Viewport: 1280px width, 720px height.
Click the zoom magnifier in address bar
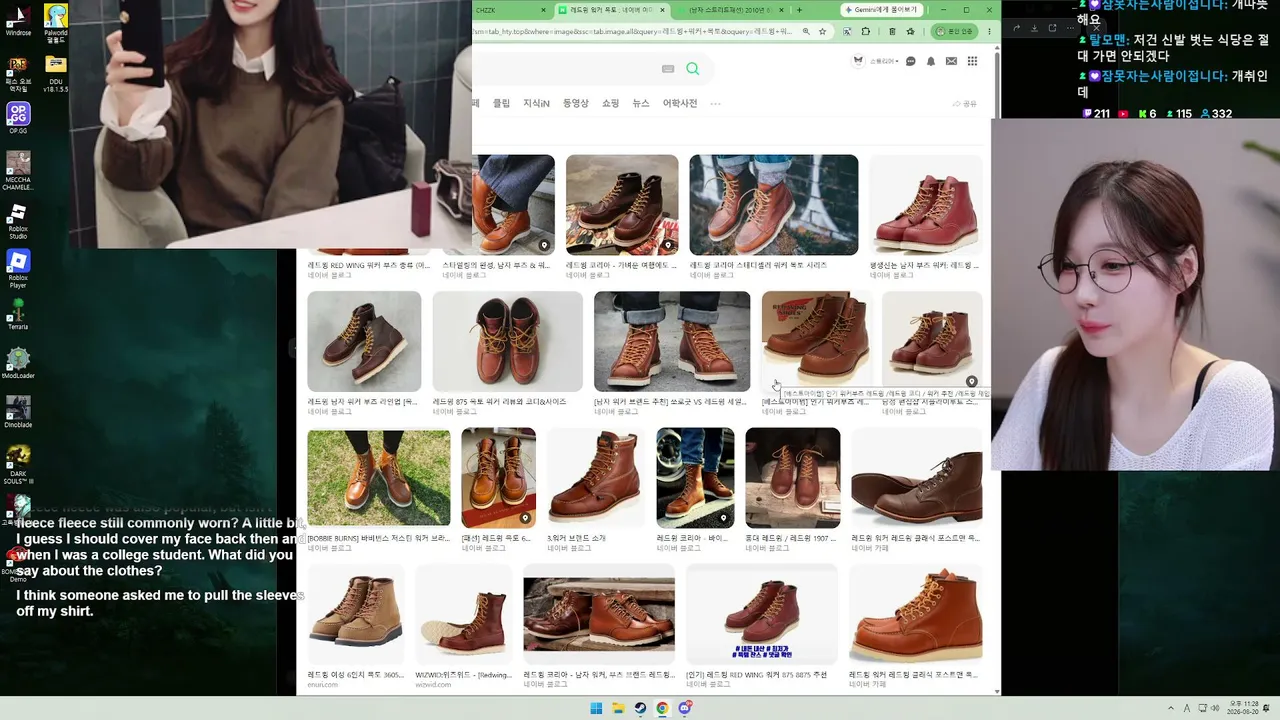pyautogui.click(x=806, y=31)
